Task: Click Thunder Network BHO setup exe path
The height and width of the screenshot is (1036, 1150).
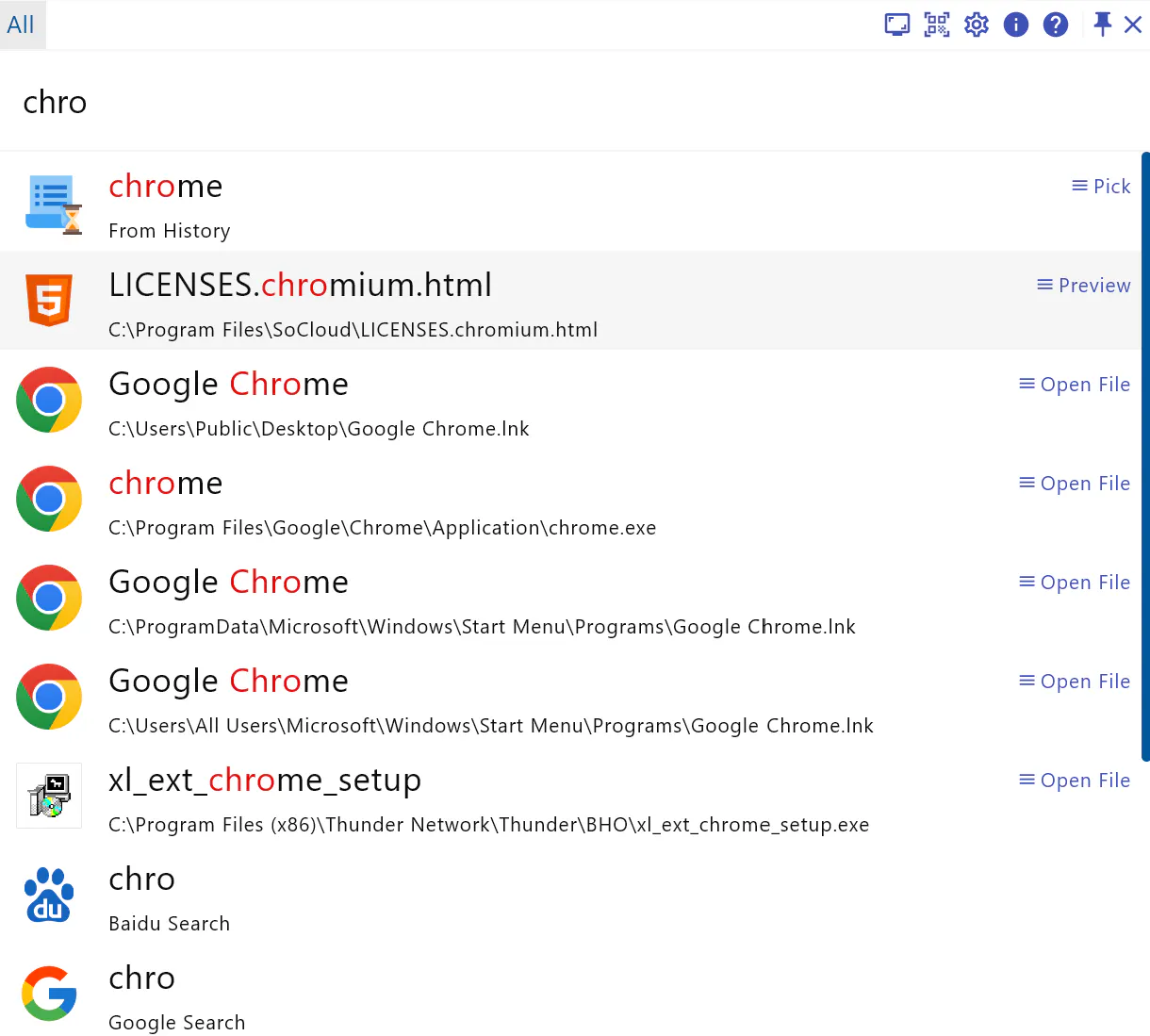Action: [489, 825]
